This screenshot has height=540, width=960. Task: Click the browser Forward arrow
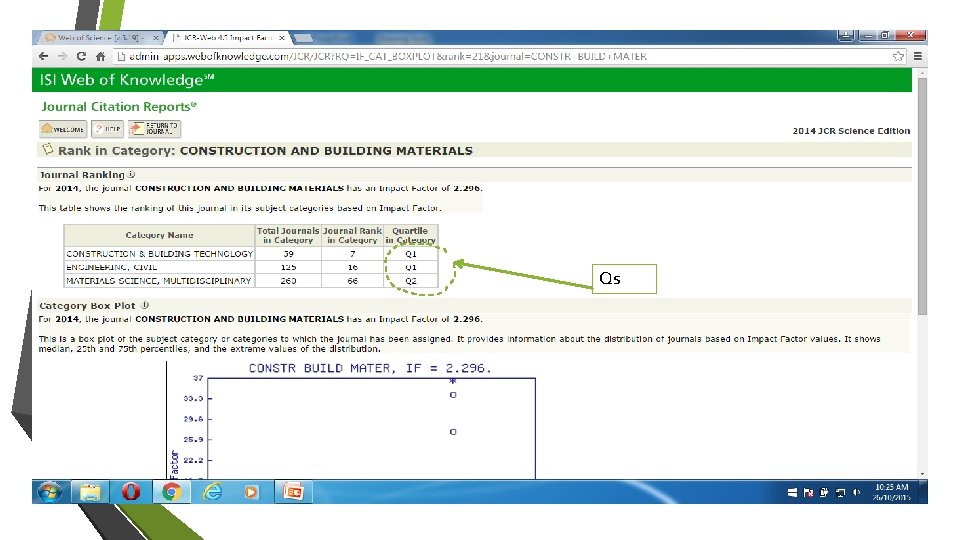point(62,56)
